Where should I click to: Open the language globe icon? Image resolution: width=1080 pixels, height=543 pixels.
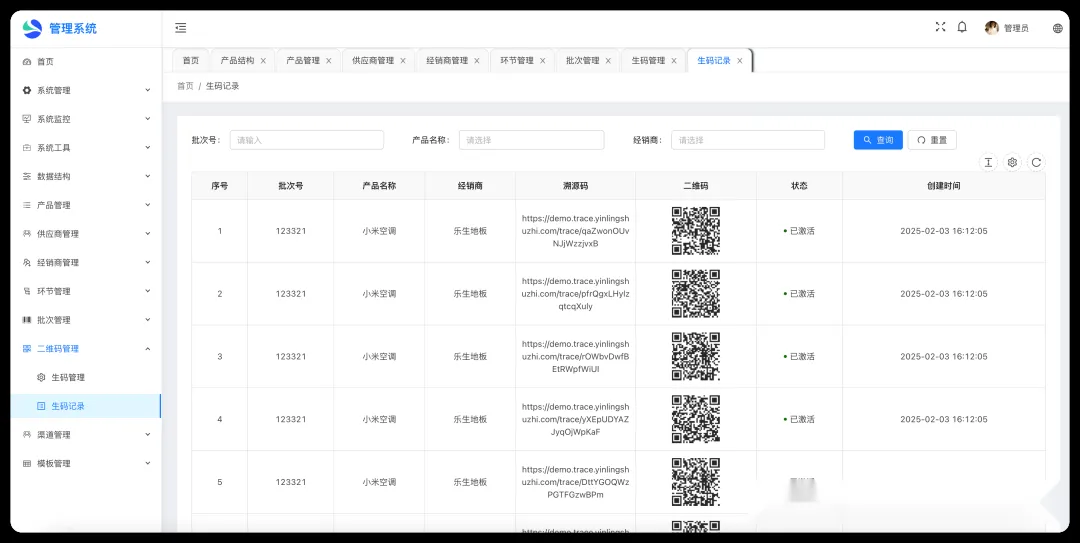(x=1058, y=28)
